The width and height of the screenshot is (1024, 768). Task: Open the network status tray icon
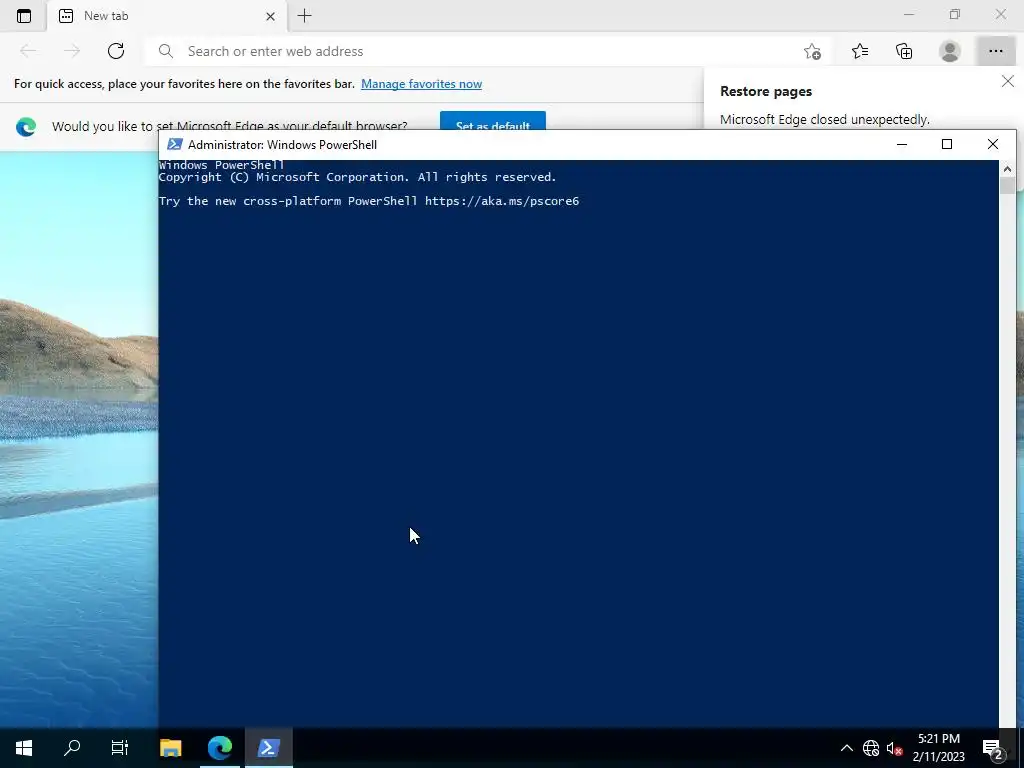[871, 748]
